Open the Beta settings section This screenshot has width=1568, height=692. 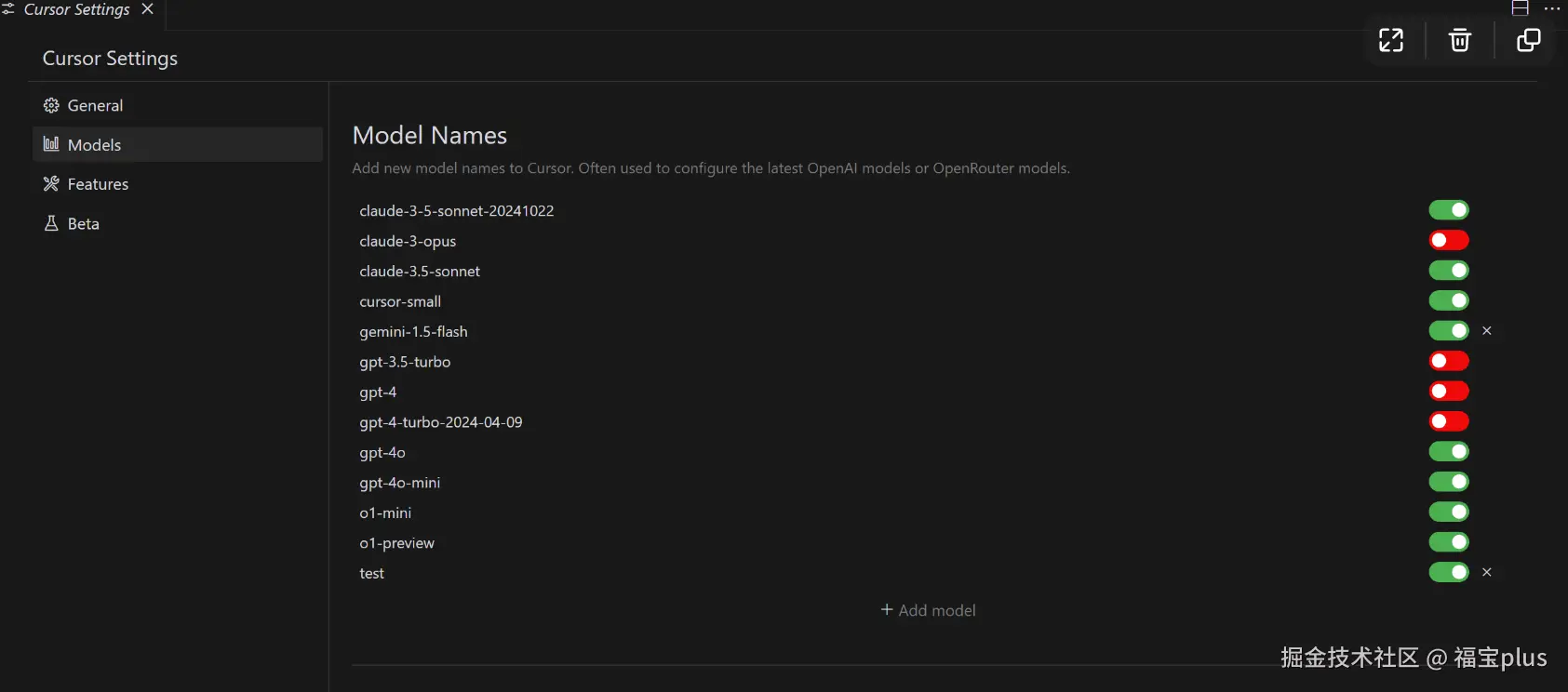pos(83,224)
